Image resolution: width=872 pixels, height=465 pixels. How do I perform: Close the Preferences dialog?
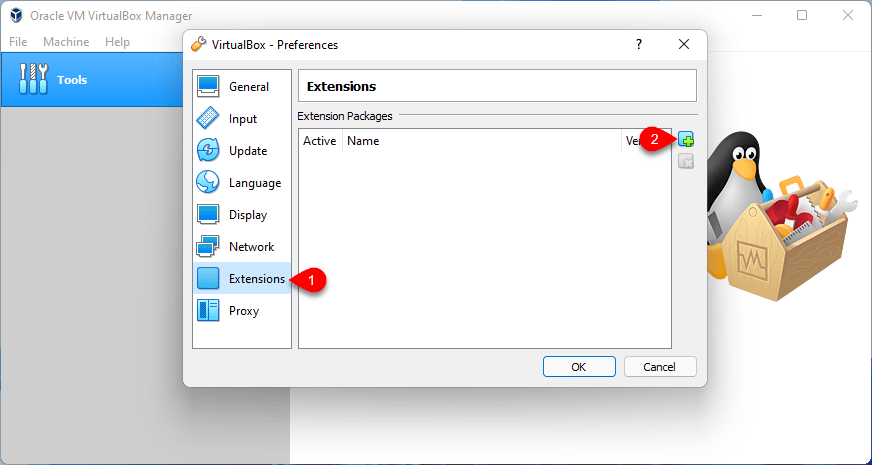684,44
